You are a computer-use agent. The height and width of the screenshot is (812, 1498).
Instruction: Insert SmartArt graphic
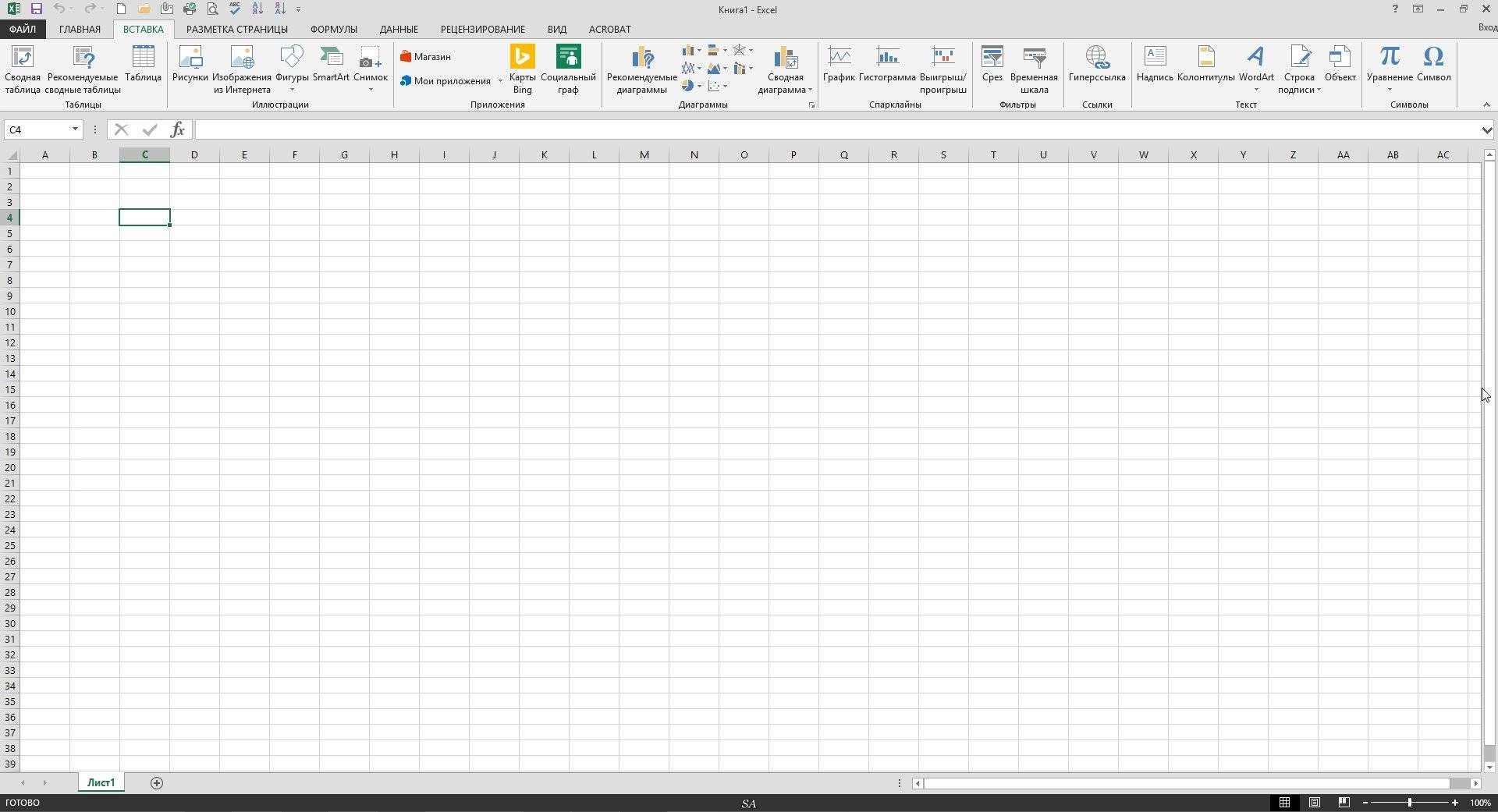click(x=331, y=64)
